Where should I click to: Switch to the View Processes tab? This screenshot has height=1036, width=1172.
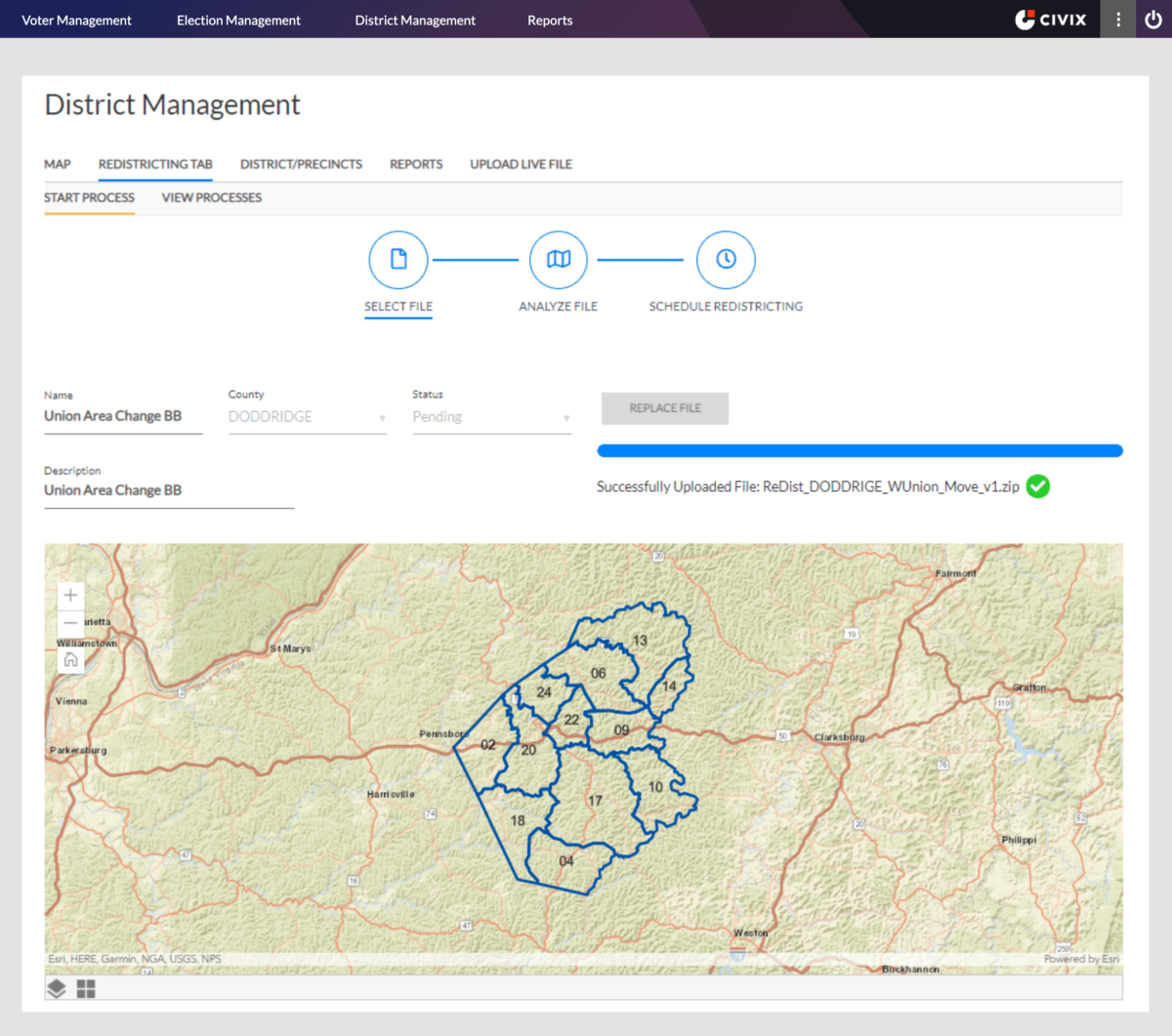pyautogui.click(x=211, y=197)
